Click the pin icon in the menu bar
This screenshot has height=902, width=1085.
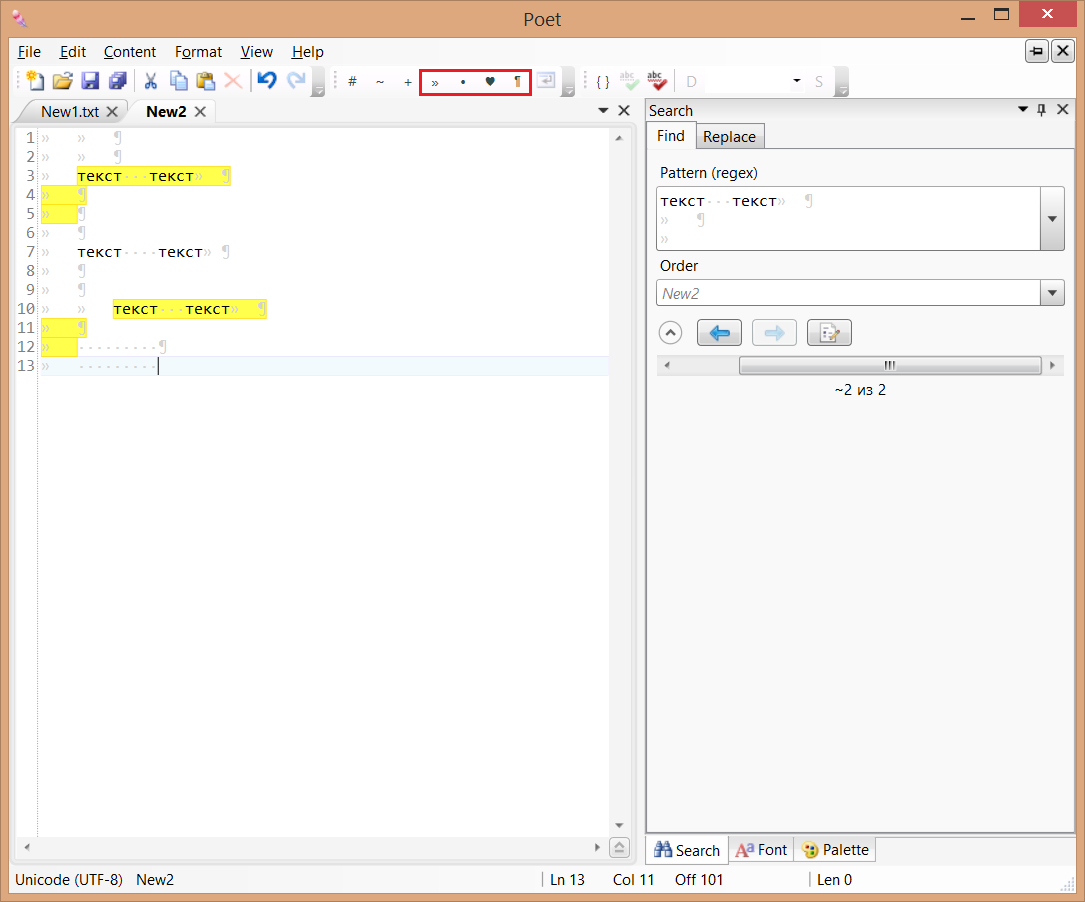(1037, 51)
